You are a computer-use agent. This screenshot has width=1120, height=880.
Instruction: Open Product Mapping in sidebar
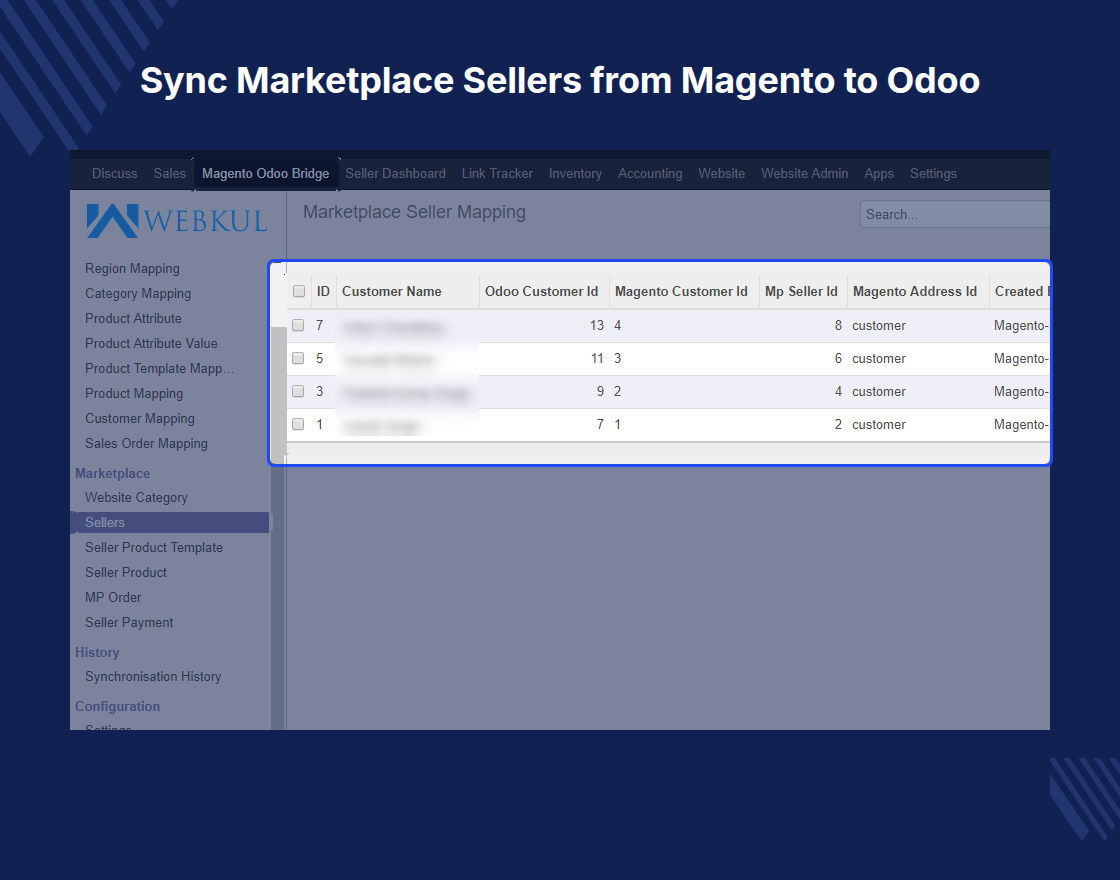(x=134, y=394)
